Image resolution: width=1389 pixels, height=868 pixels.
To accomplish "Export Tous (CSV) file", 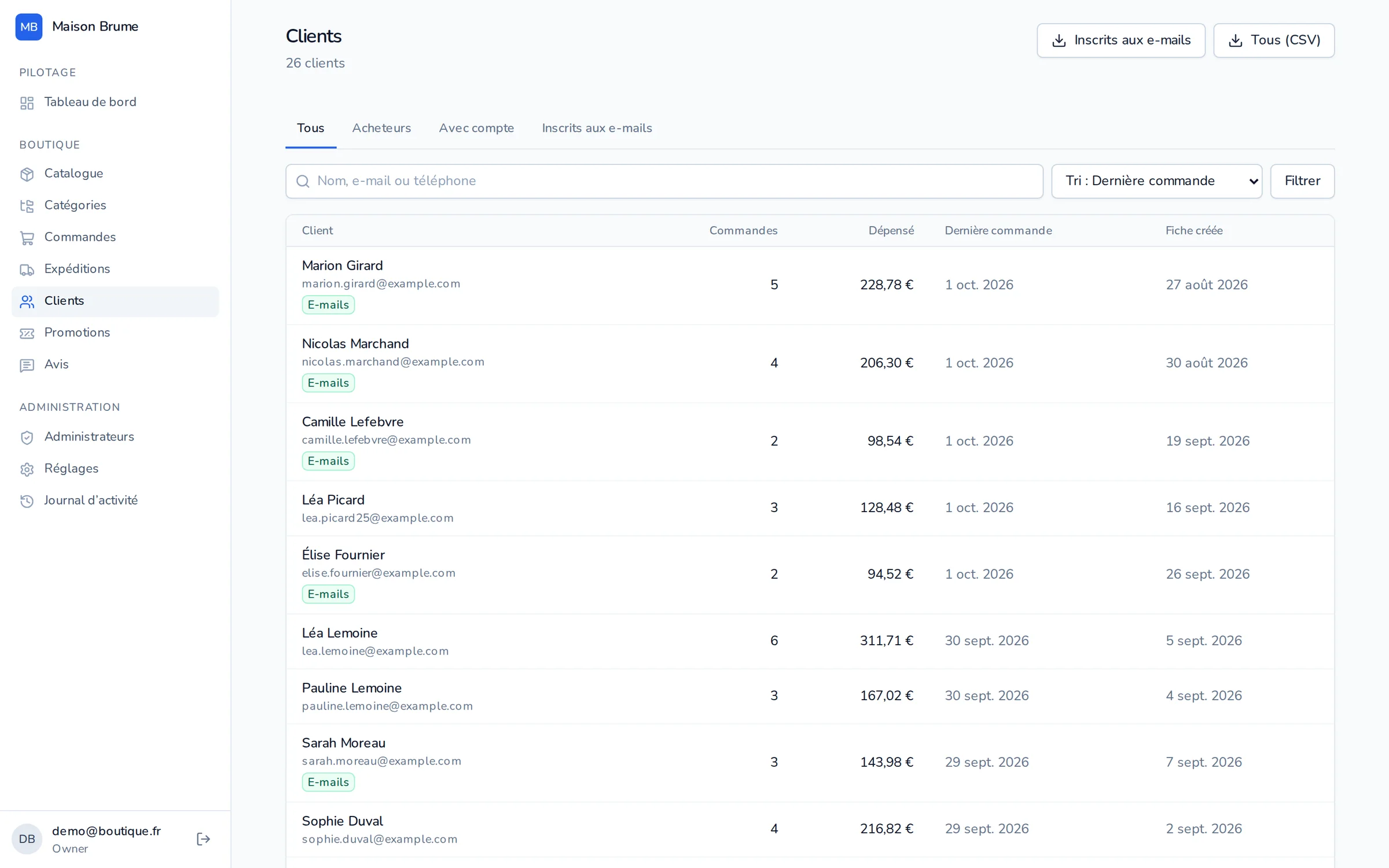I will point(1274,41).
